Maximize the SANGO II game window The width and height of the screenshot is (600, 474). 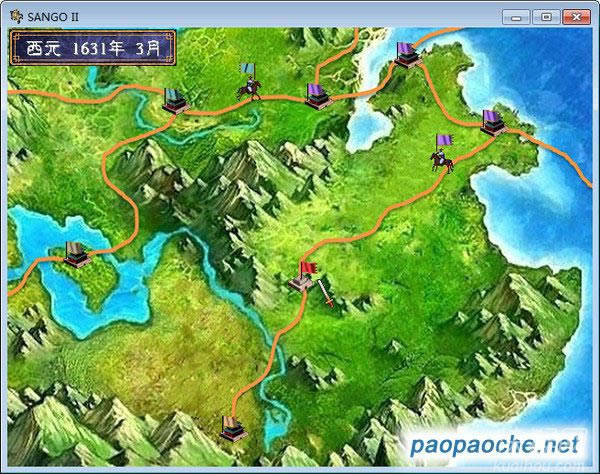[x=545, y=15]
